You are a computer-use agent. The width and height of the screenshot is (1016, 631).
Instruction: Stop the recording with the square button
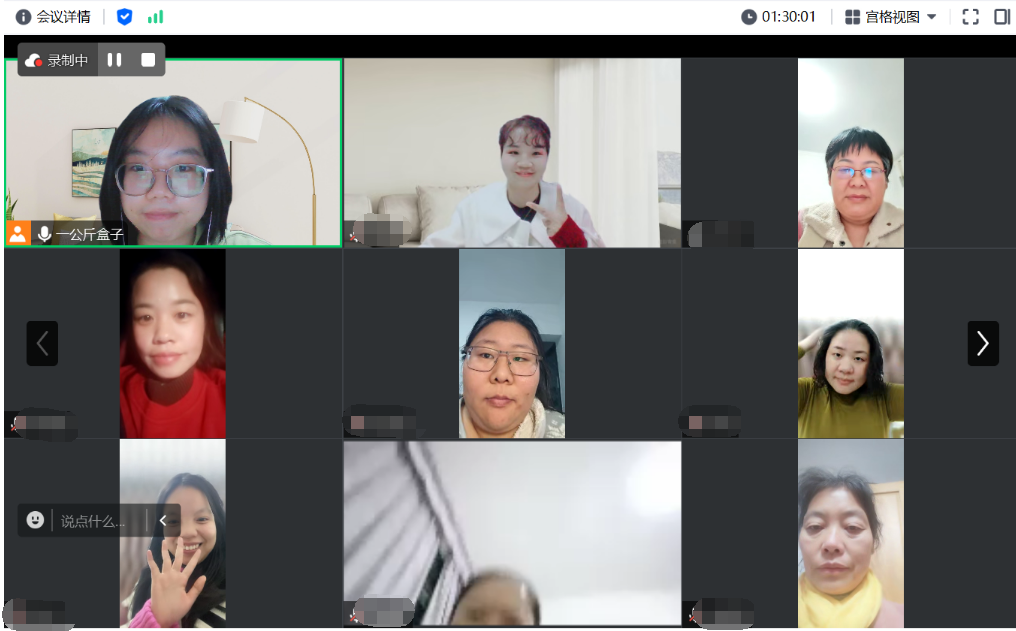148,60
